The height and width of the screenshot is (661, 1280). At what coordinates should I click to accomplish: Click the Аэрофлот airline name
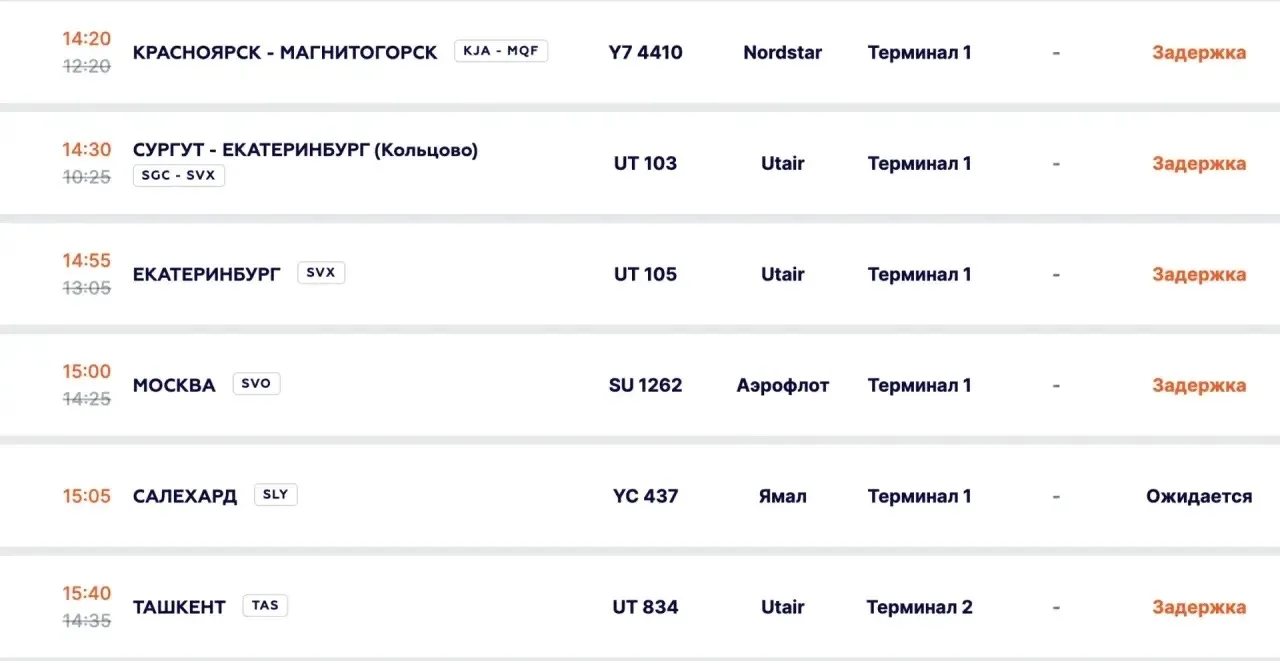point(783,385)
